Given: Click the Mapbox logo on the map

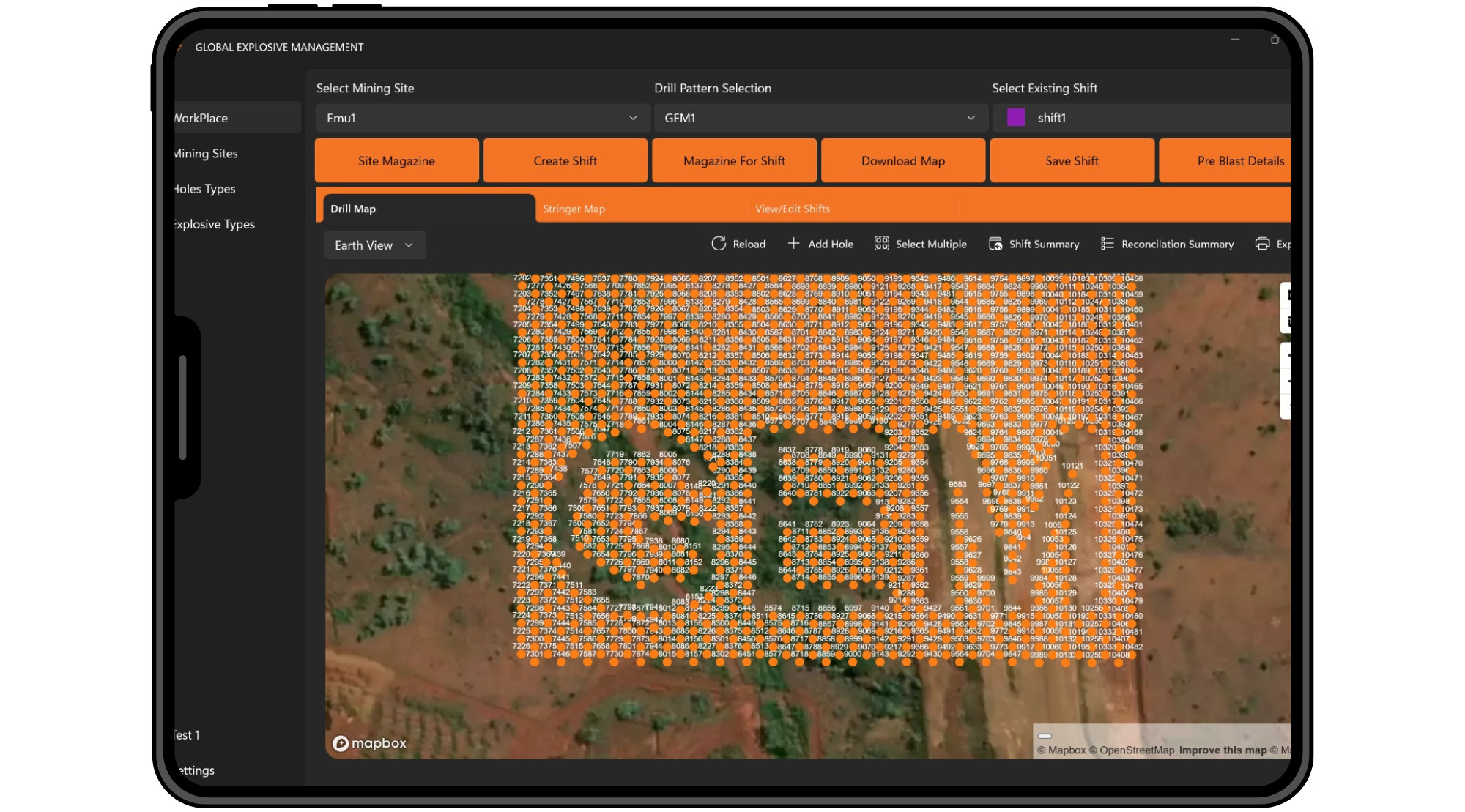Looking at the screenshot, I should (x=370, y=743).
